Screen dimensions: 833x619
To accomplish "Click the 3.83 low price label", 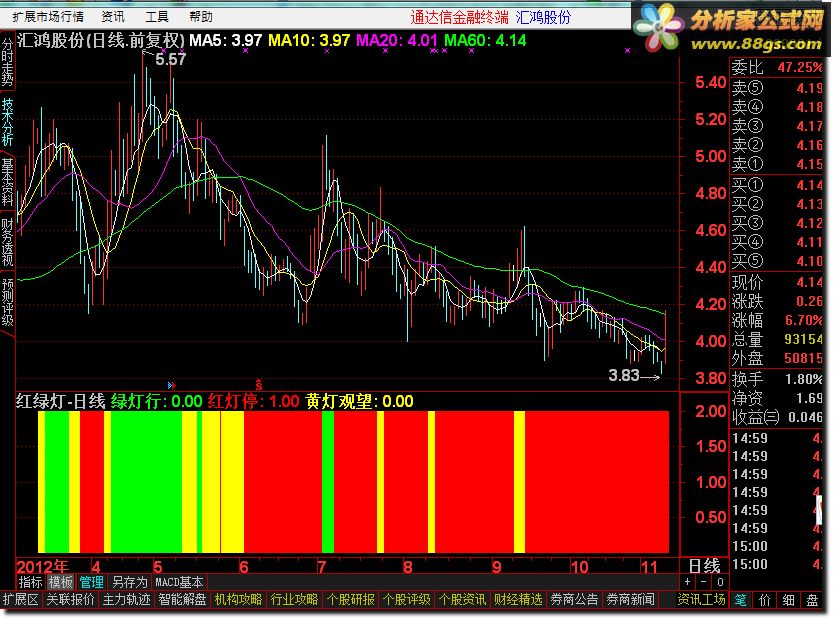I will click(x=624, y=375).
